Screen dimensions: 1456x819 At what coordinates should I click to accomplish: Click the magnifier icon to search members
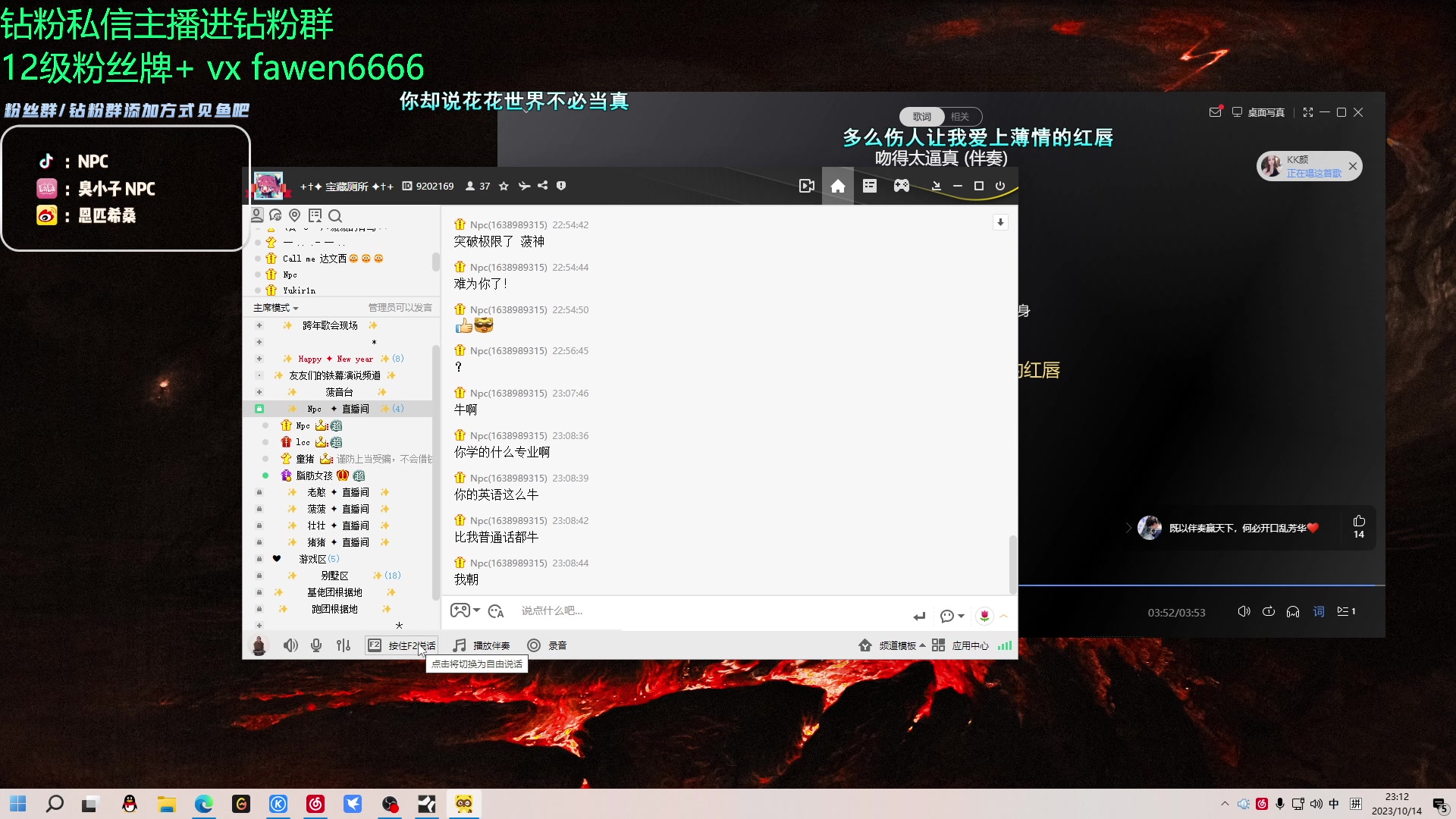[x=334, y=216]
